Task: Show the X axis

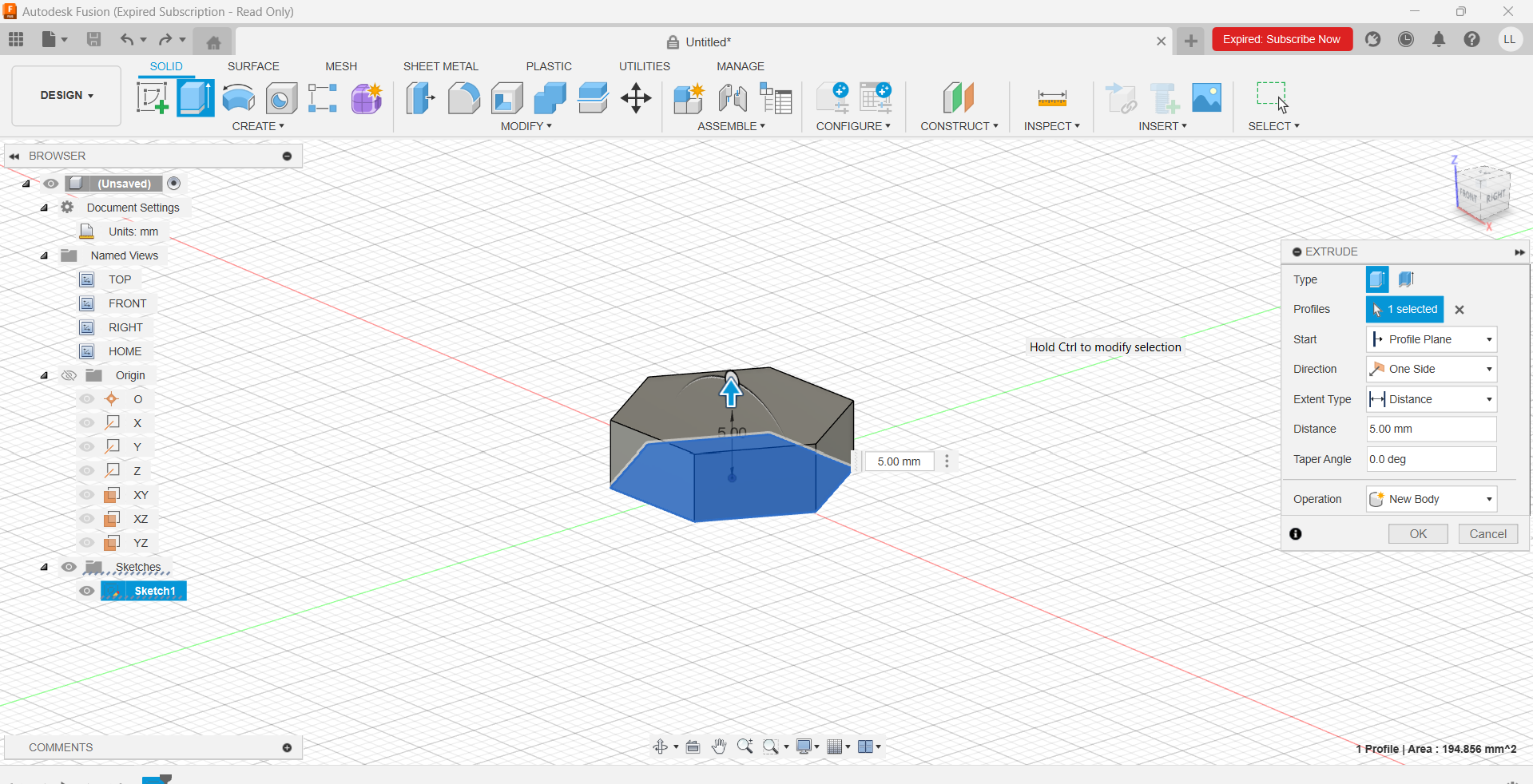Action: (x=87, y=423)
